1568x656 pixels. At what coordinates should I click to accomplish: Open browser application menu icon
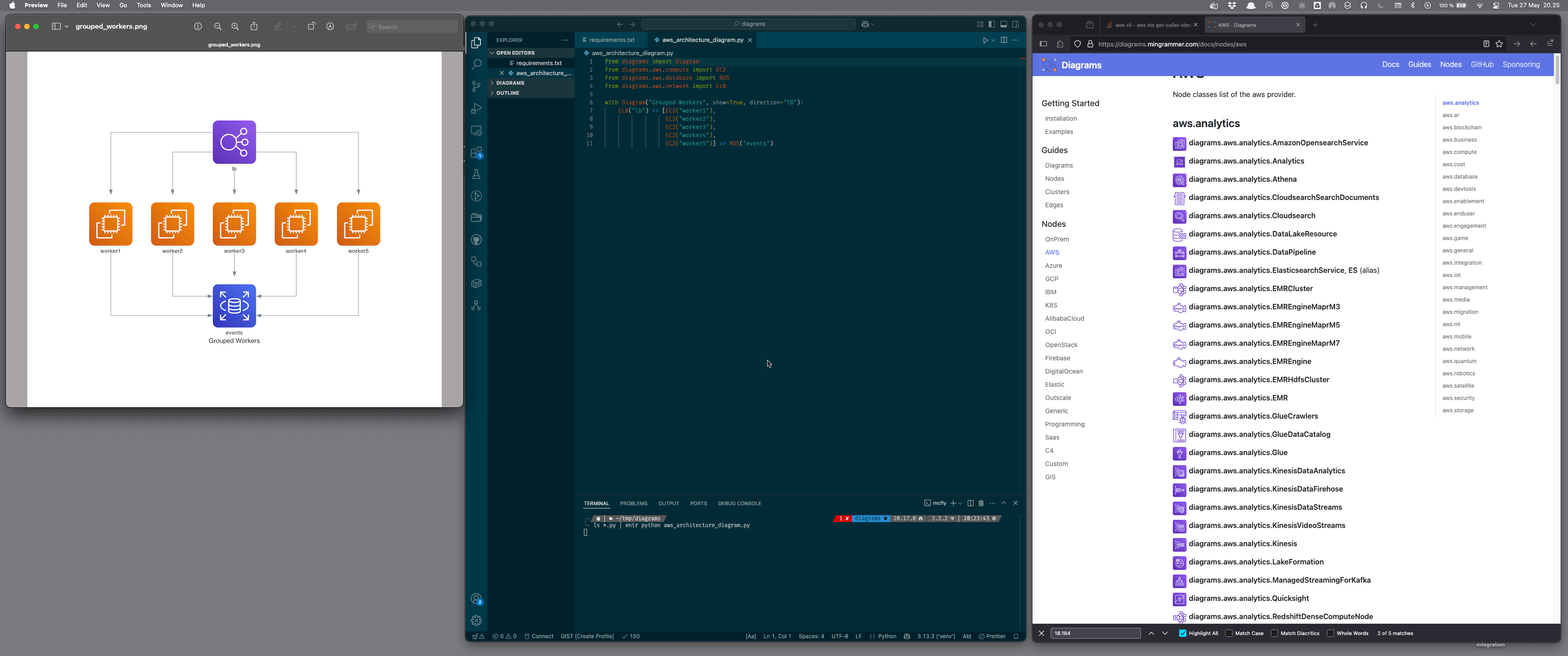[1550, 44]
